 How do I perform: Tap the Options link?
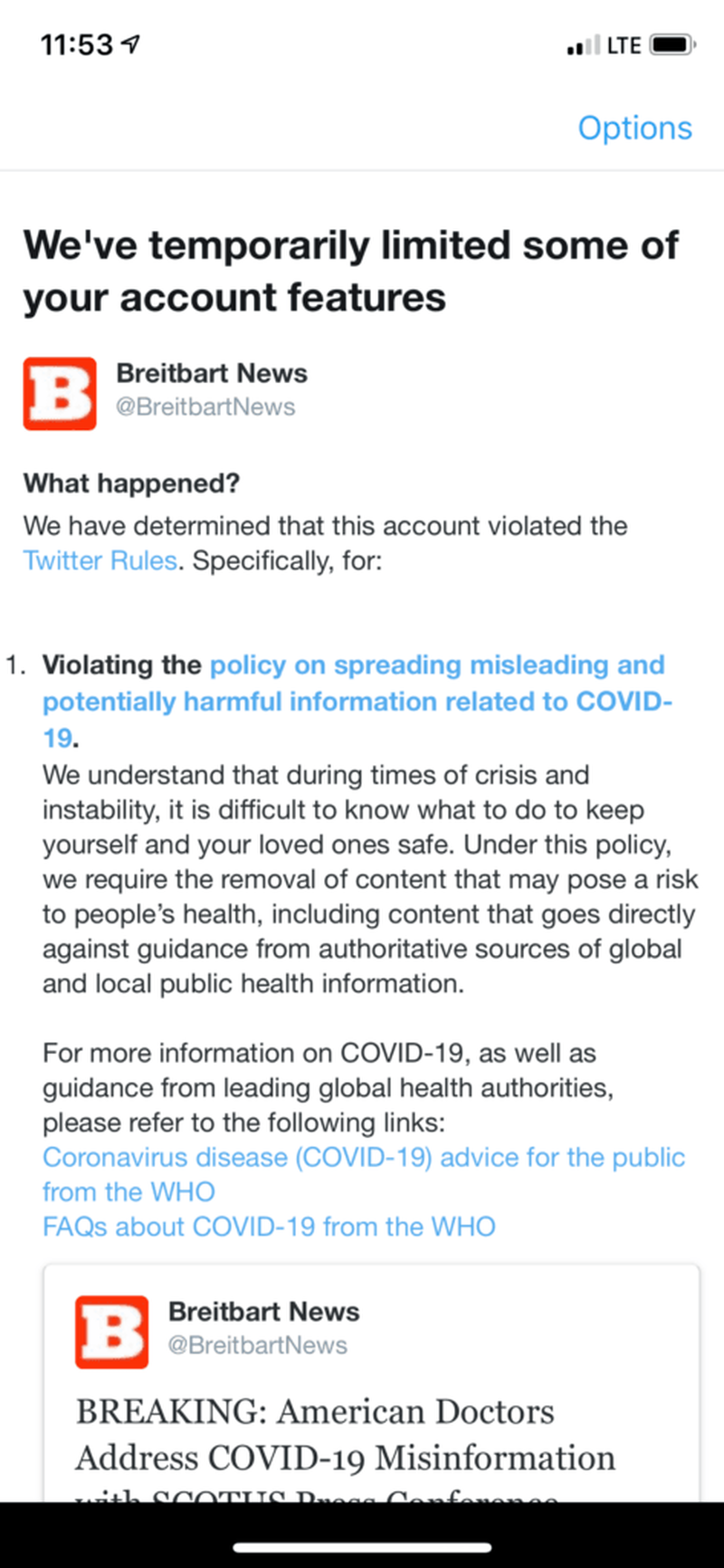(x=634, y=128)
